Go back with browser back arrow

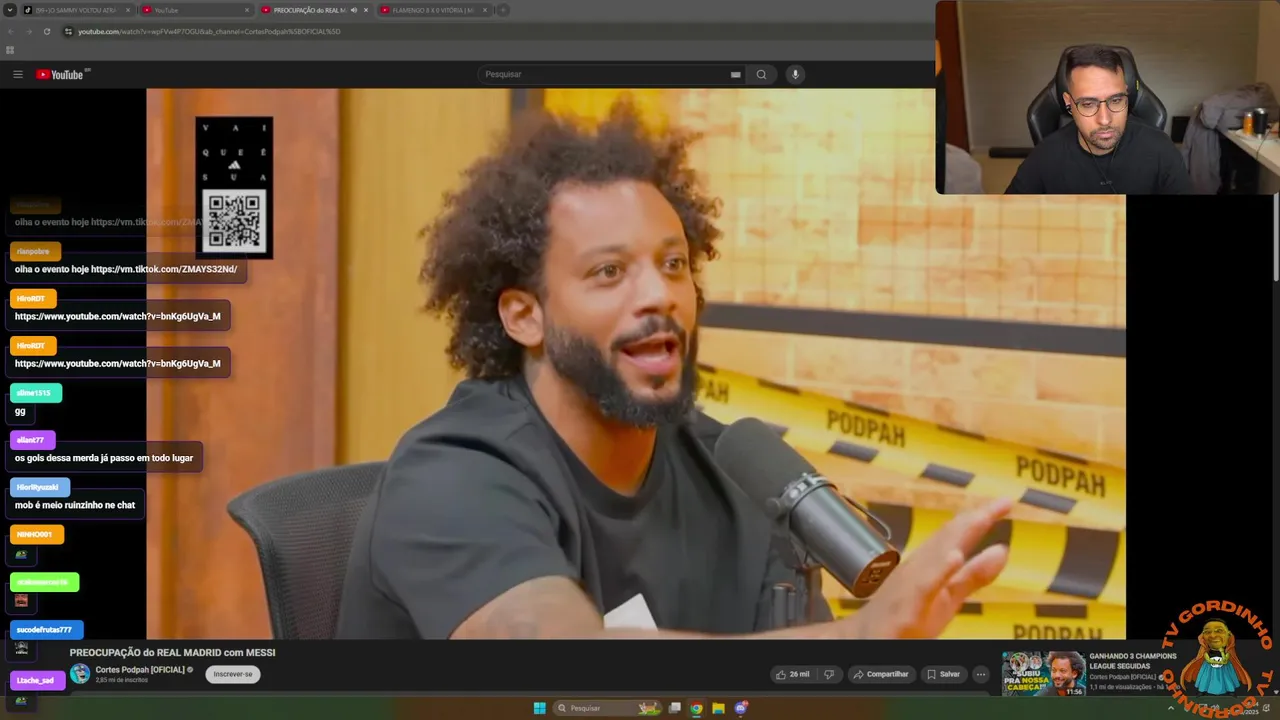pyautogui.click(x=11, y=31)
